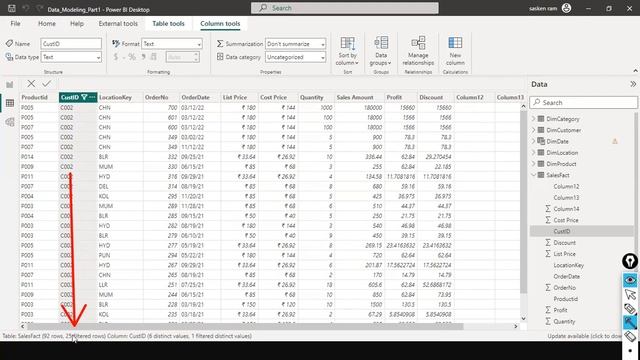Switch to Table view icon
Image resolution: width=640 pixels, height=360 pixels.
pos(10,103)
